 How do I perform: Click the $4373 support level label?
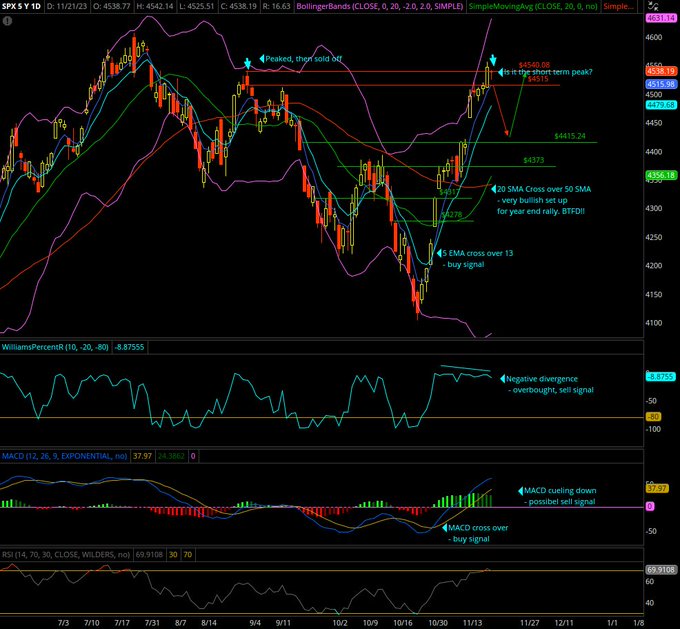pos(533,160)
